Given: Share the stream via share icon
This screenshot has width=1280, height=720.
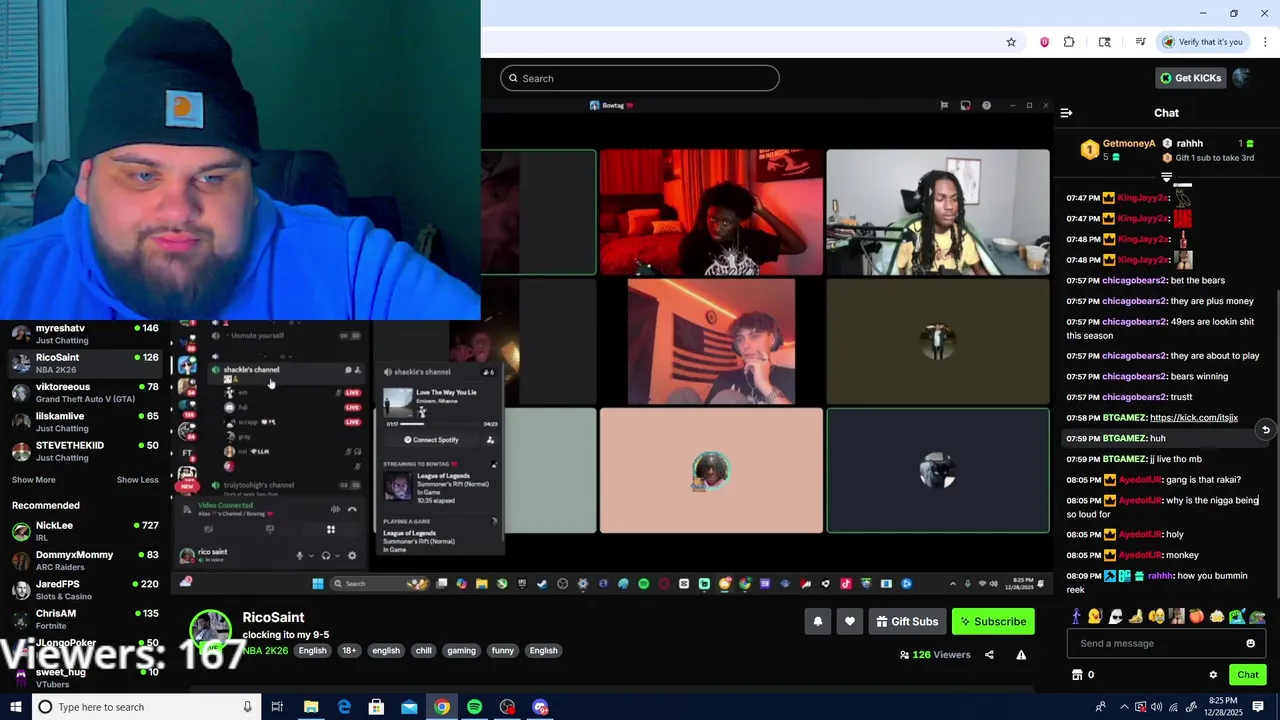Looking at the screenshot, I should pyautogui.click(x=989, y=655).
